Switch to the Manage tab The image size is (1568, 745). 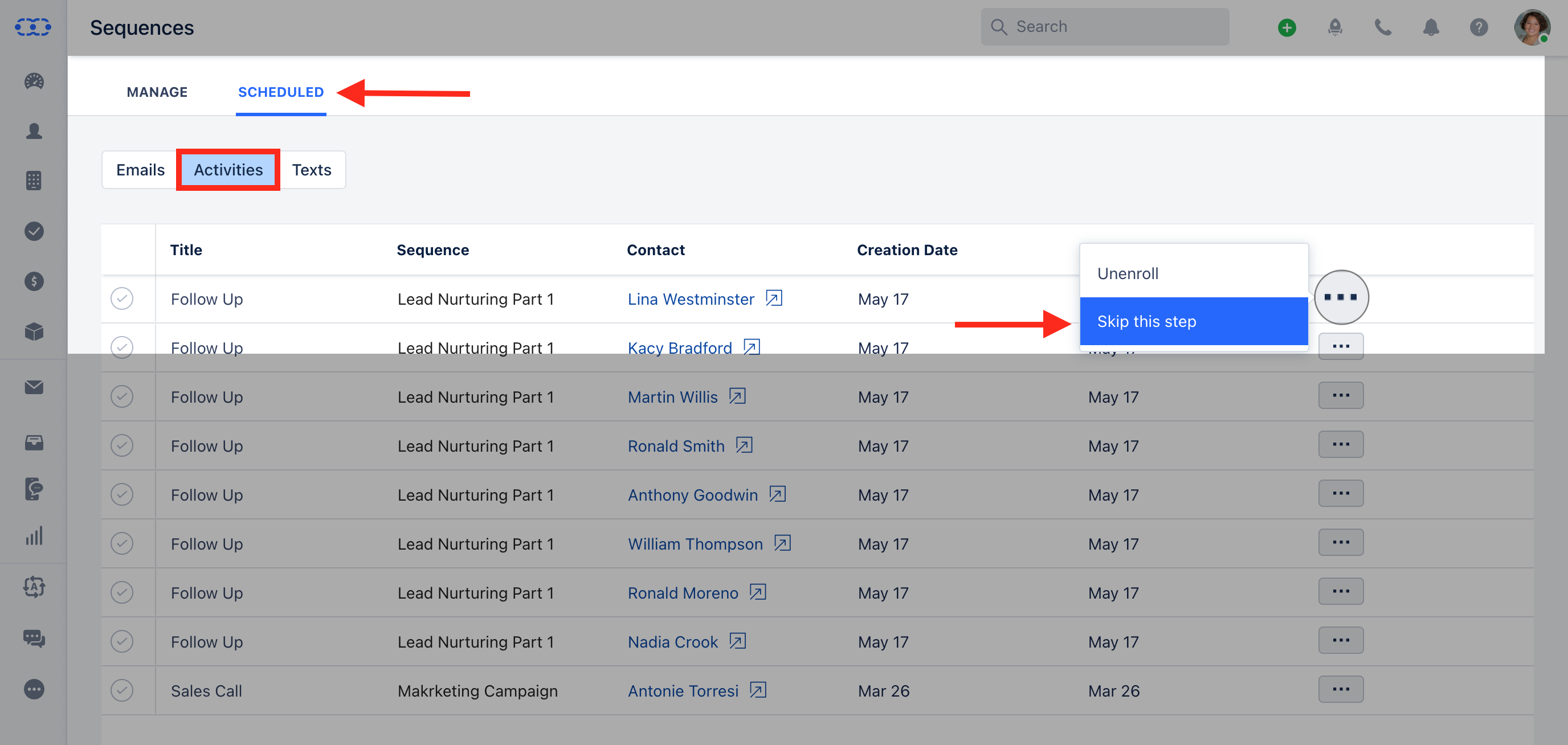point(157,92)
